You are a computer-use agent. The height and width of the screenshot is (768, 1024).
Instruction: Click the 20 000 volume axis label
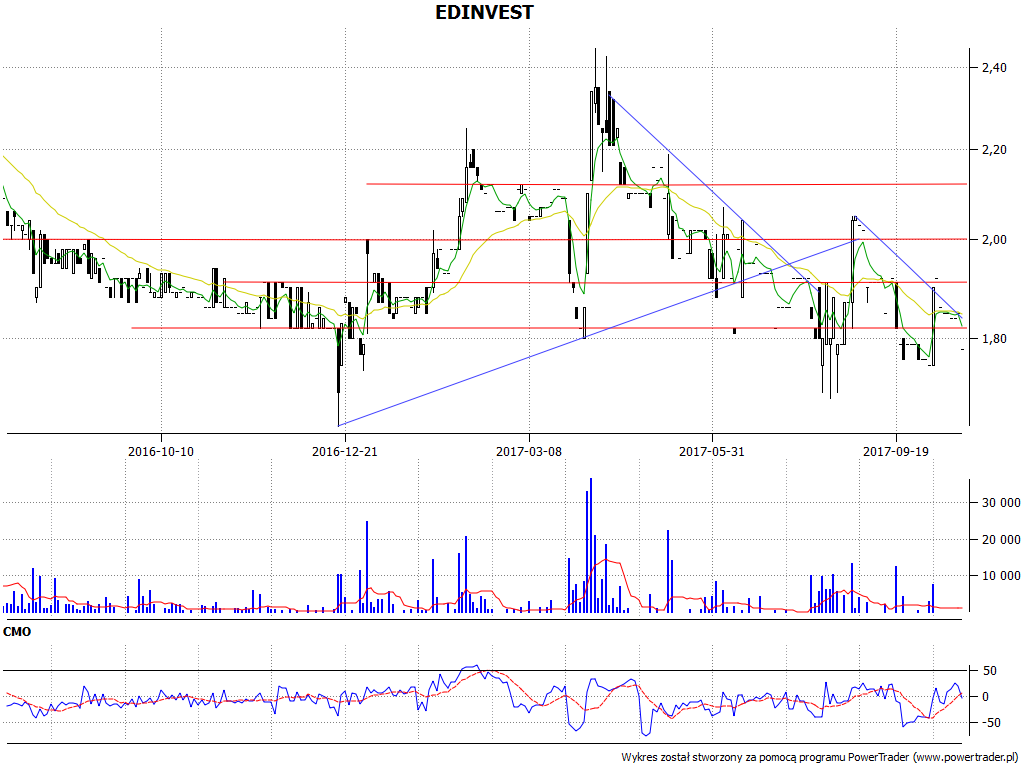point(1001,539)
